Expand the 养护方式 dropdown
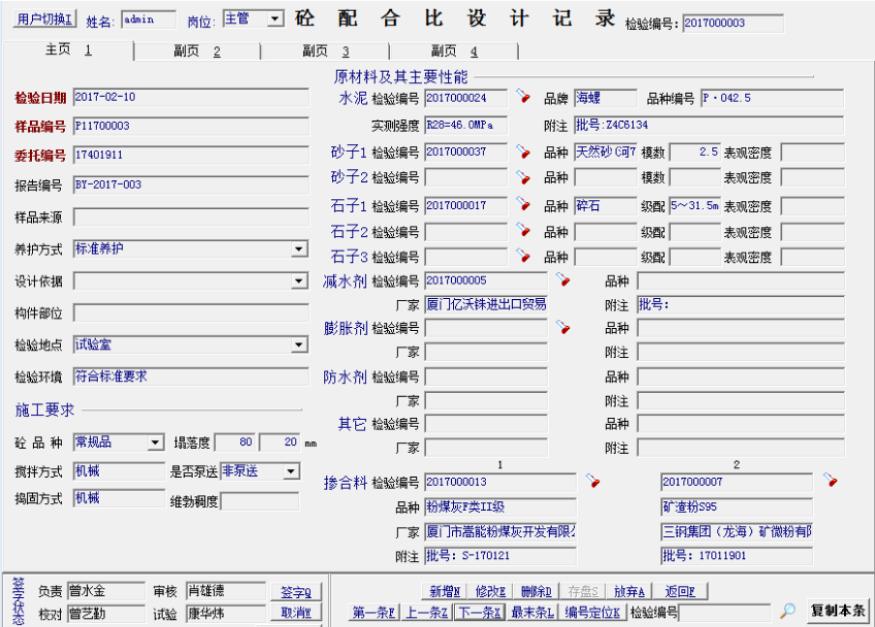Screen dimensions: 875x627 pos(299,249)
